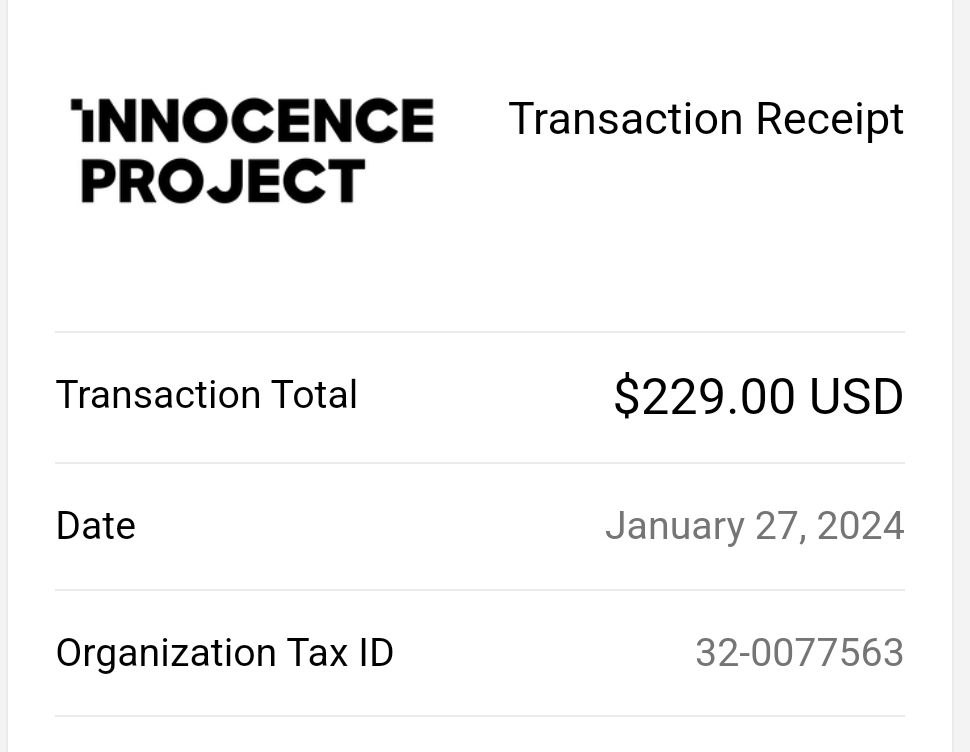Click the divider line above Transaction Total
The height and width of the screenshot is (752, 970).
point(480,332)
